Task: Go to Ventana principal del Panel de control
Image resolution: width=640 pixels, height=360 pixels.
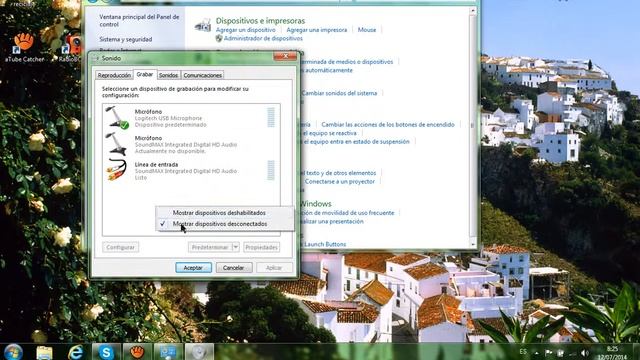Action: click(139, 20)
